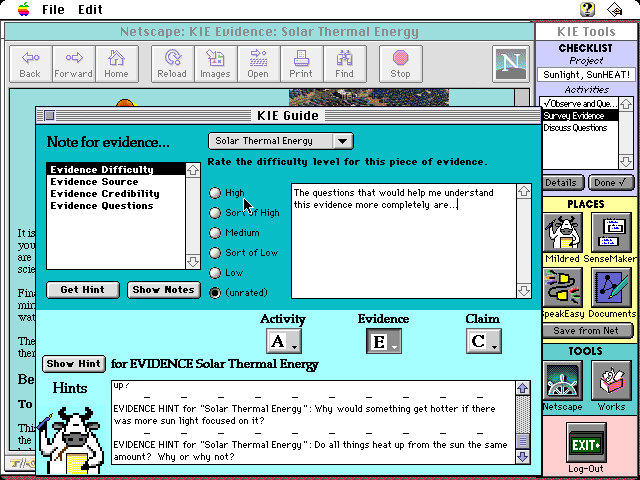Select the Sort of High radio button
Image resolution: width=640 pixels, height=480 pixels.
[215, 213]
